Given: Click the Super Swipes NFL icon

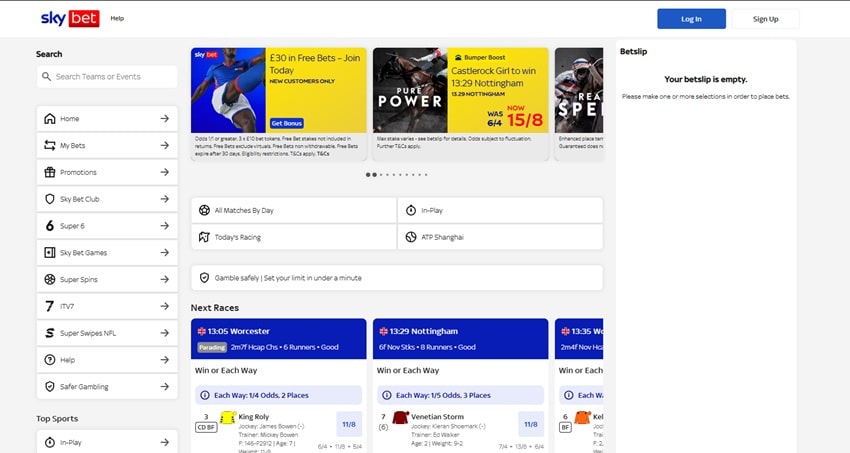Looking at the screenshot, I should click(49, 333).
